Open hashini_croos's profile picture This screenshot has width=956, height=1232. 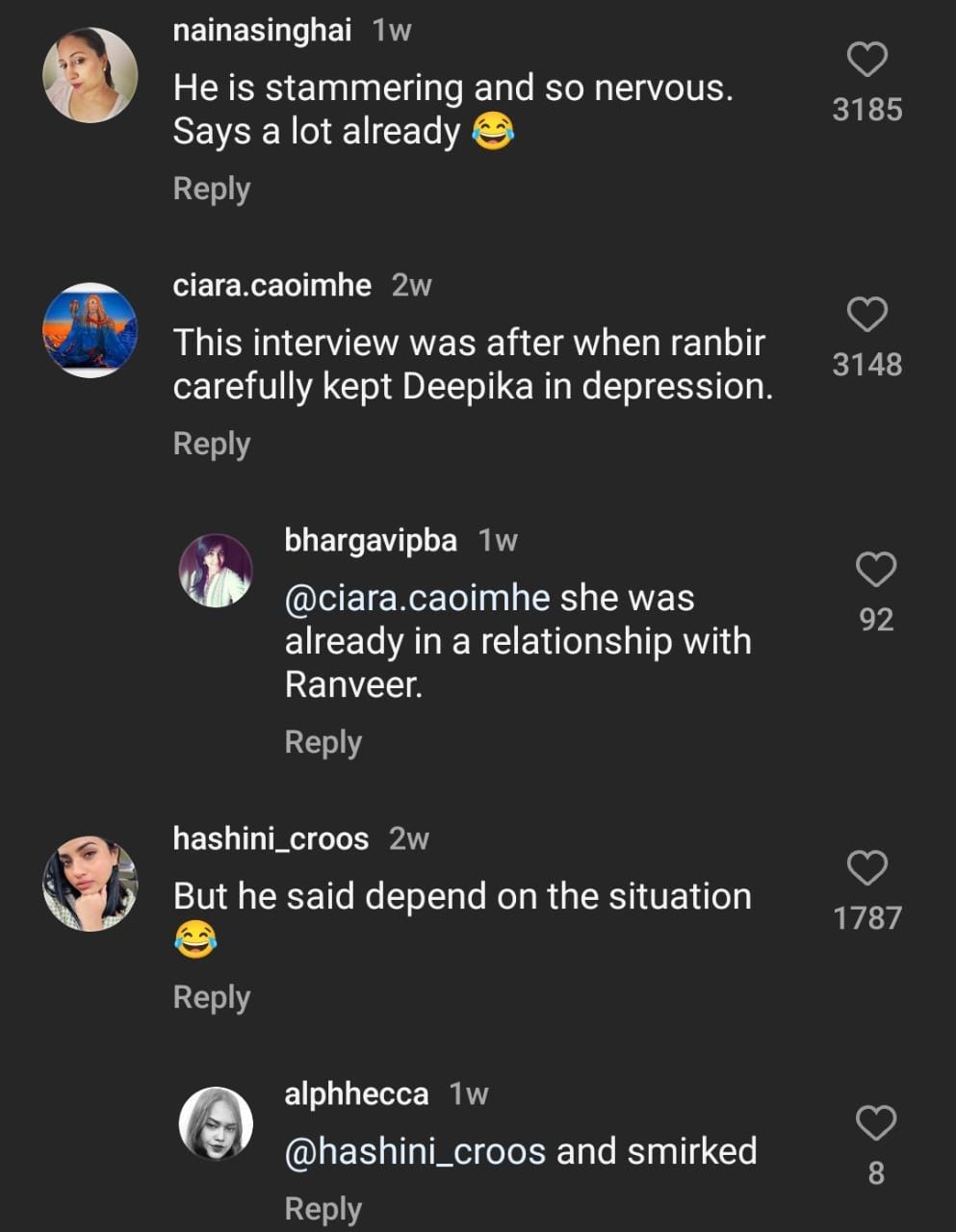point(90,884)
